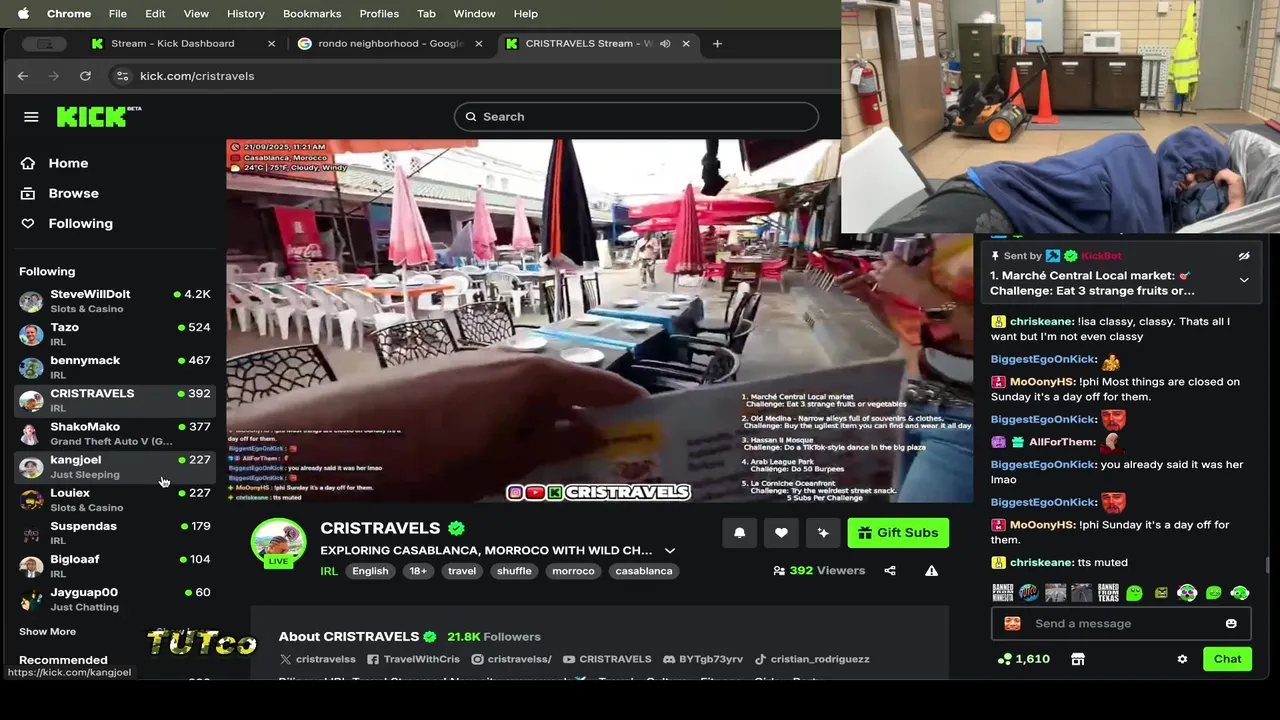Viewport: 1280px width, 720px height.
Task: Open the Chrome View menu
Action: click(196, 14)
